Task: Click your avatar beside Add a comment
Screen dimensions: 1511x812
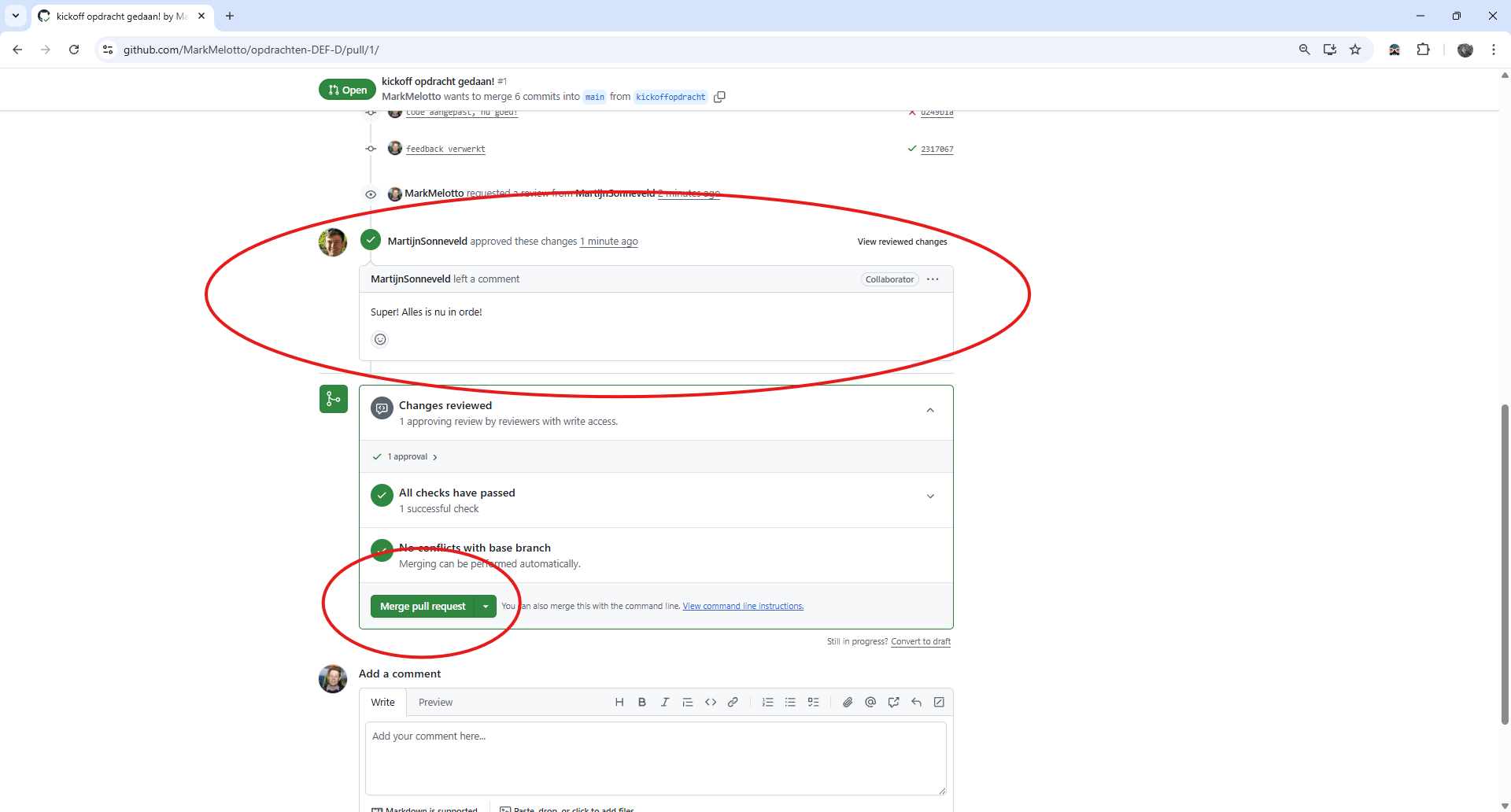Action: pos(333,679)
